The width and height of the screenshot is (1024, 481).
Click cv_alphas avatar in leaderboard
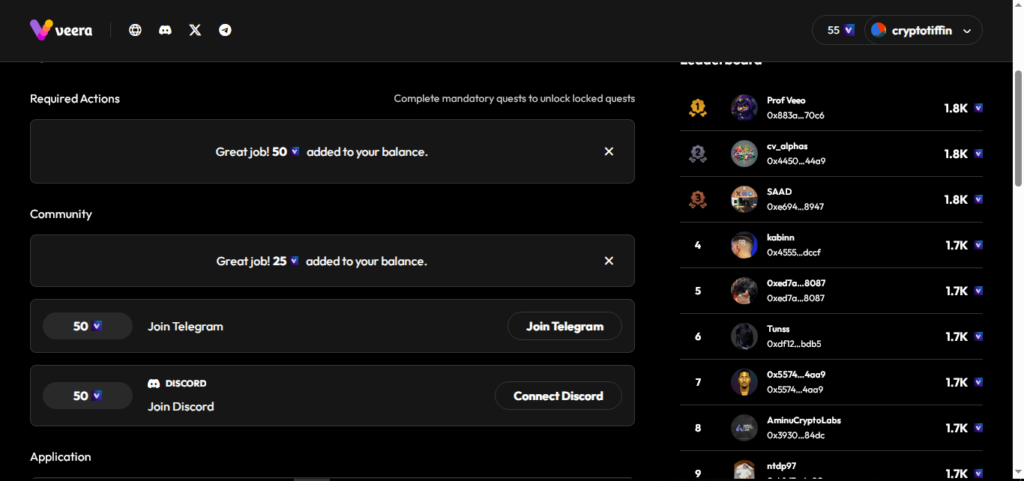744,153
